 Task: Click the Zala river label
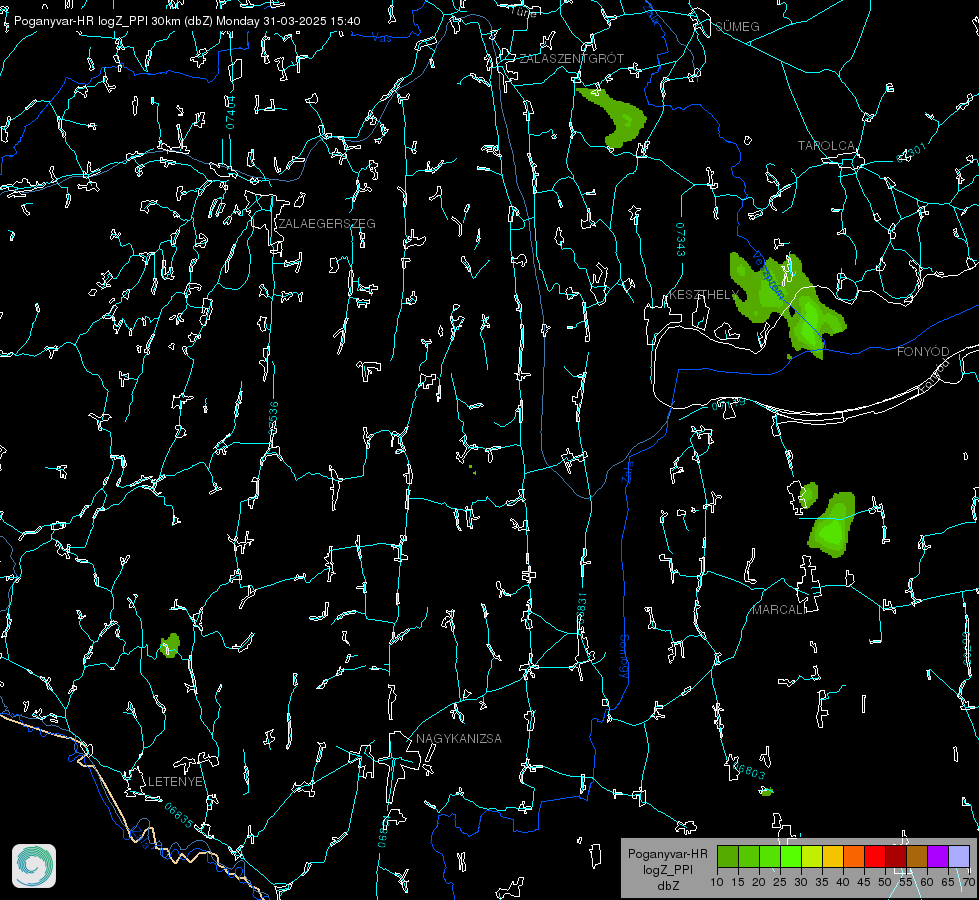pos(628,472)
